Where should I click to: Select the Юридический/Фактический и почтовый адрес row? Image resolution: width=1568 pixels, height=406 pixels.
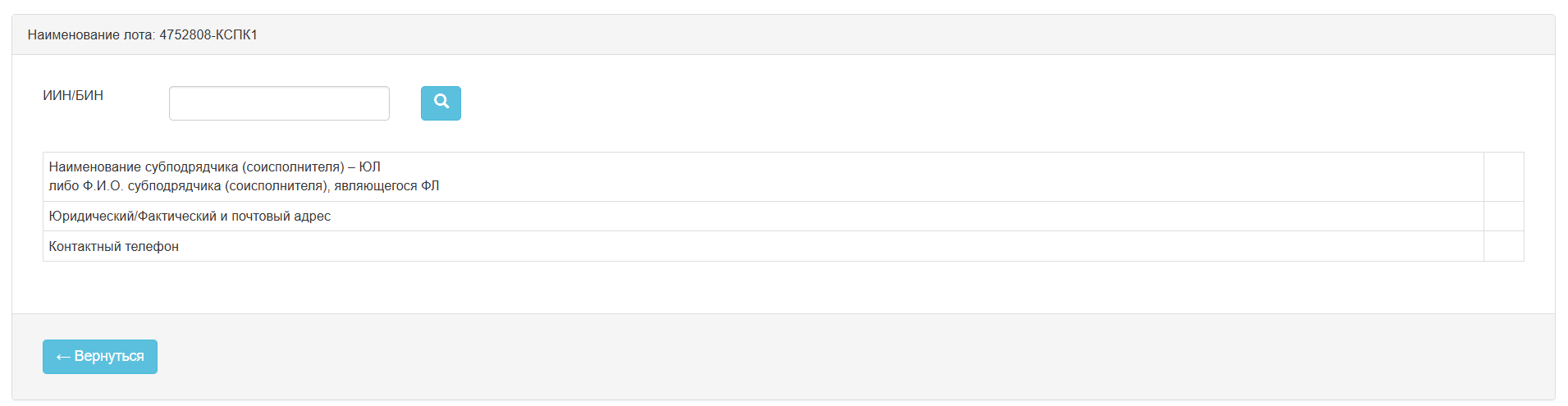(190, 216)
